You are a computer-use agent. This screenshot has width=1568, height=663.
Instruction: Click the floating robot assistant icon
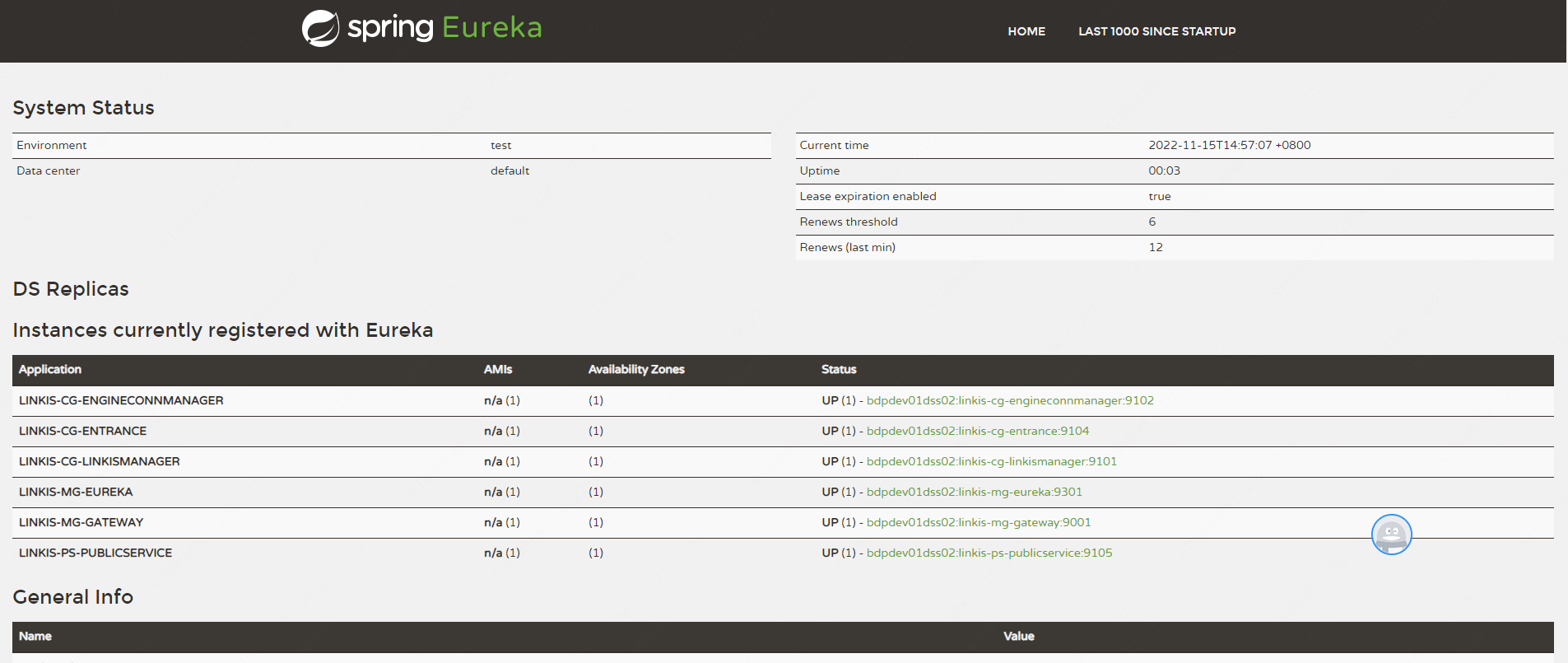(x=1391, y=535)
